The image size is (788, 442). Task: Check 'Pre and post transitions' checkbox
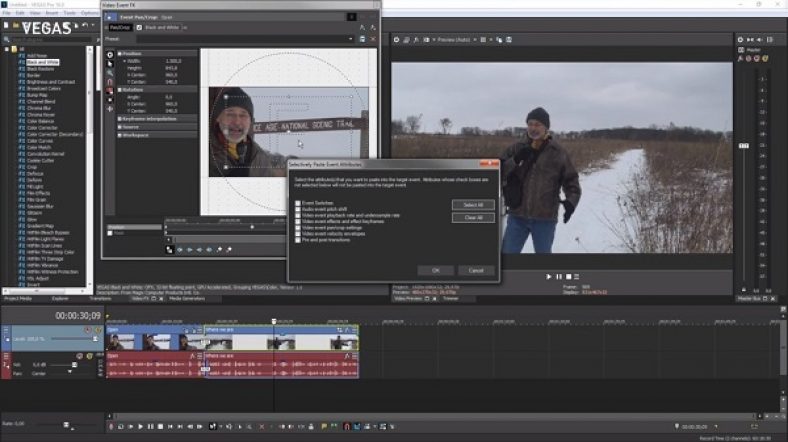click(x=298, y=240)
